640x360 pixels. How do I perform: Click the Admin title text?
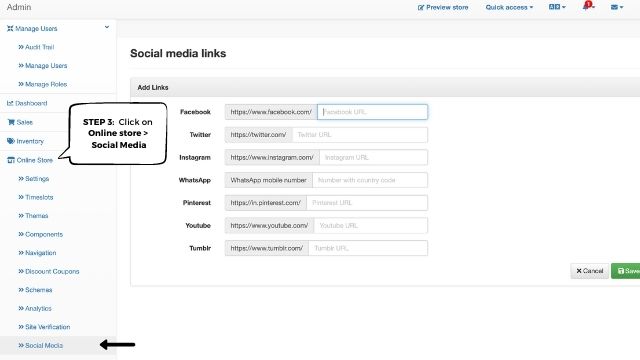click(x=19, y=7)
